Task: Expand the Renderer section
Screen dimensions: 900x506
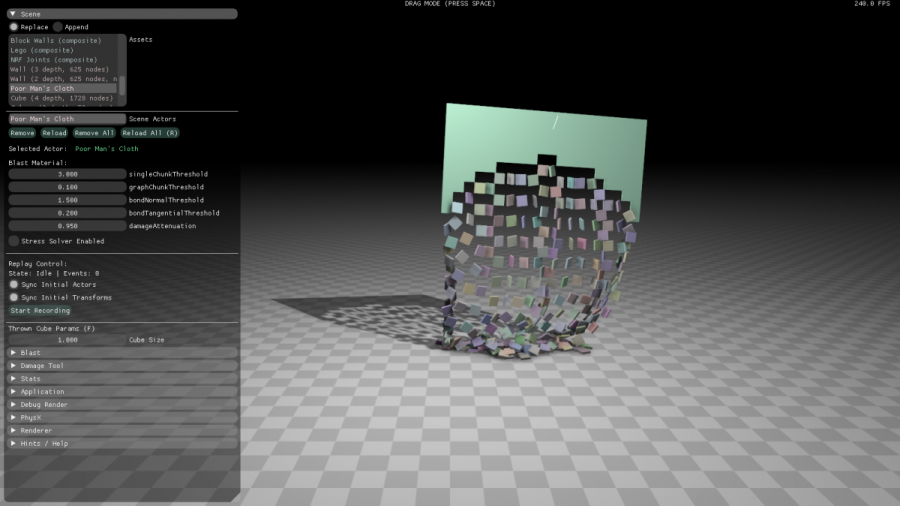Action: pos(122,431)
